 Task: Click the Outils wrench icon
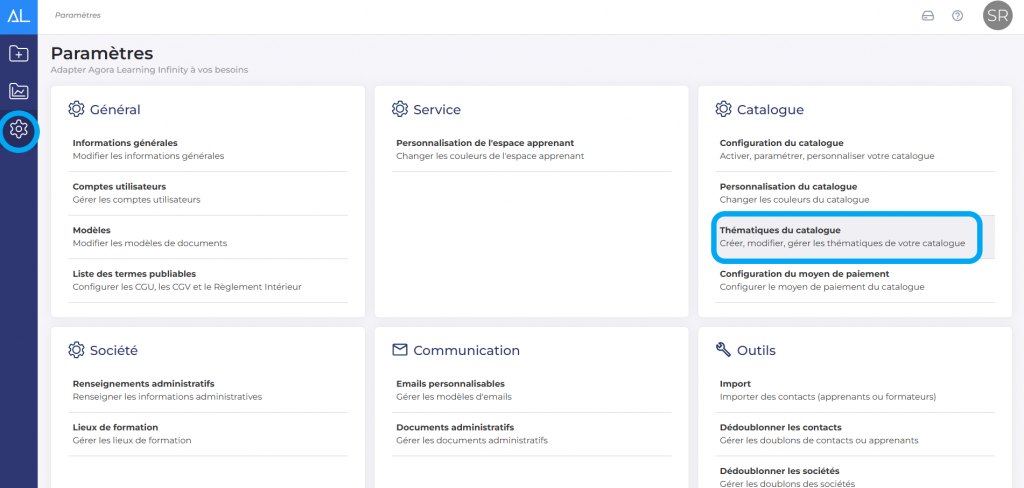click(x=724, y=350)
